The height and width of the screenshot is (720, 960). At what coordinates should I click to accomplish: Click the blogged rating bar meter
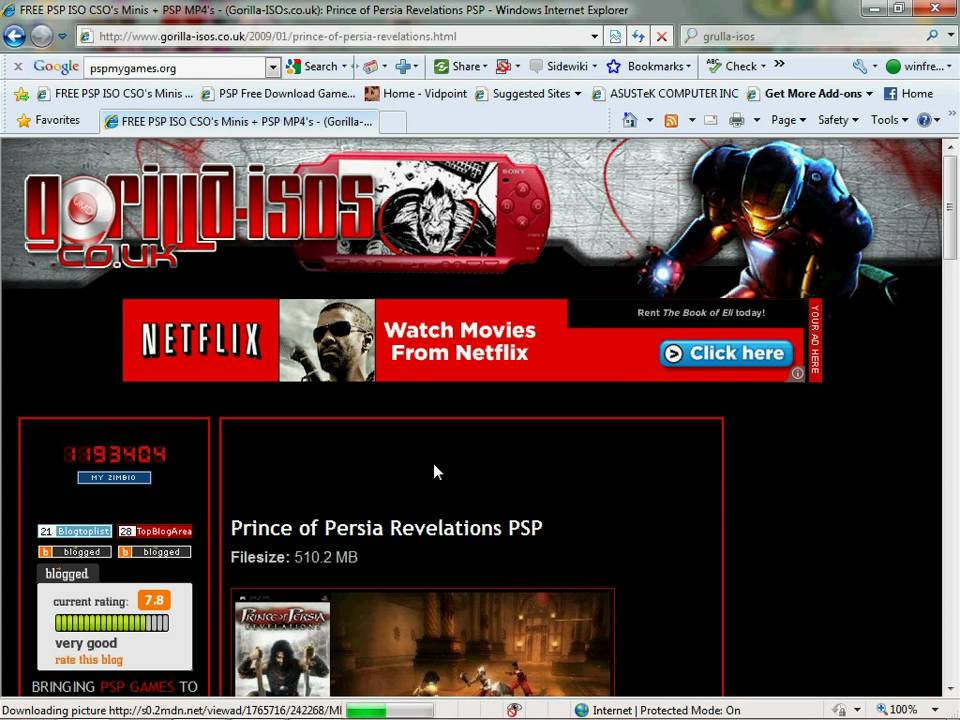[x=111, y=623]
